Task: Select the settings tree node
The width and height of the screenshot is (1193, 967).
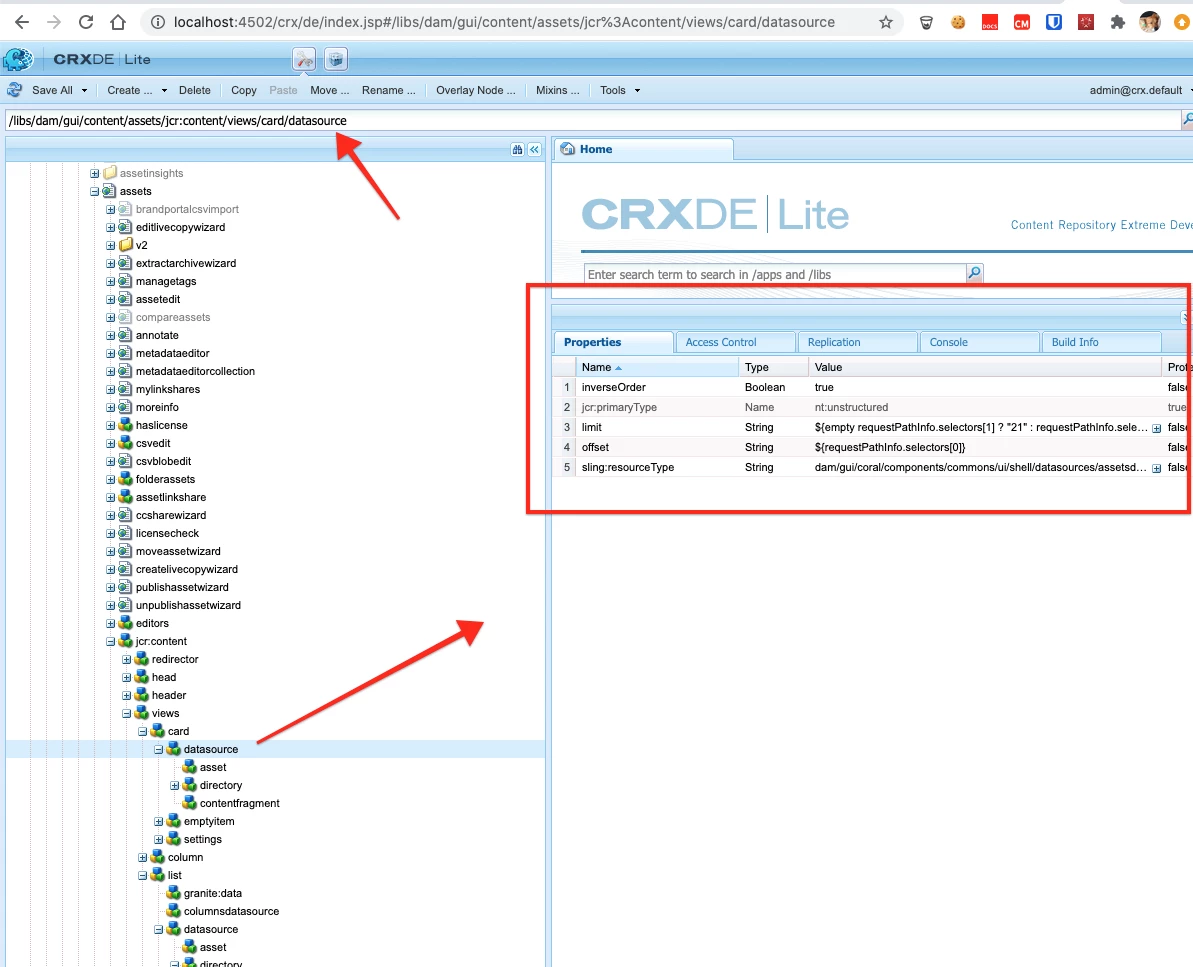Action: [x=202, y=839]
